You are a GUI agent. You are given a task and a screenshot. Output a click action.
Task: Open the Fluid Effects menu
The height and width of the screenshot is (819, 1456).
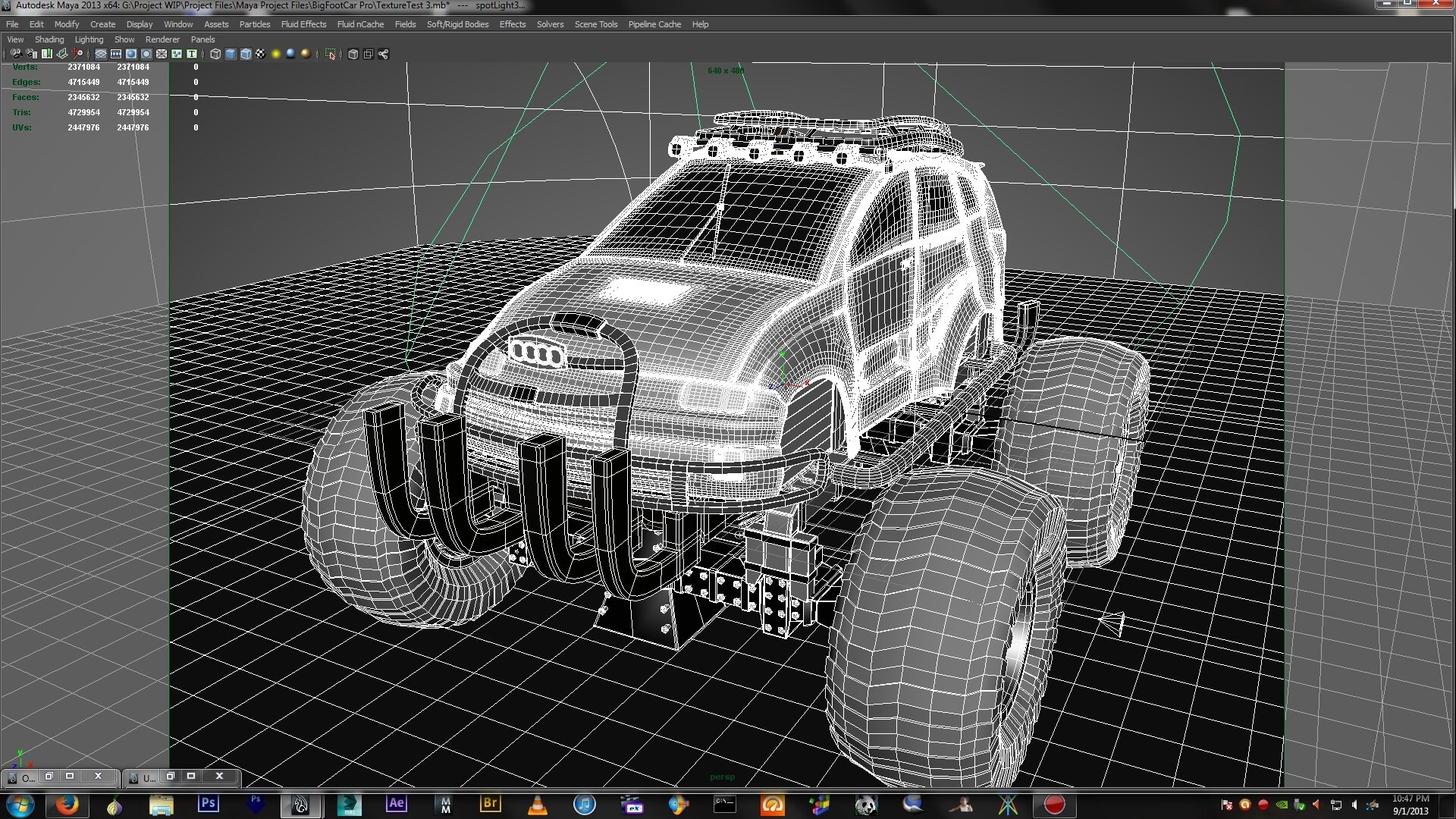click(303, 24)
